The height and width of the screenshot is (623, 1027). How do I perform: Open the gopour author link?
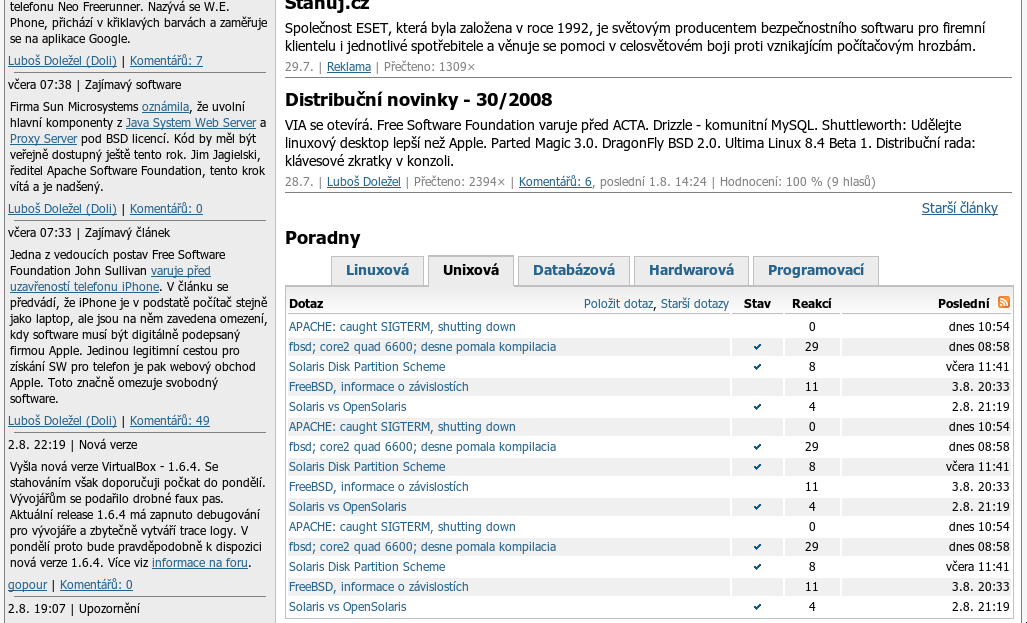(x=28, y=585)
